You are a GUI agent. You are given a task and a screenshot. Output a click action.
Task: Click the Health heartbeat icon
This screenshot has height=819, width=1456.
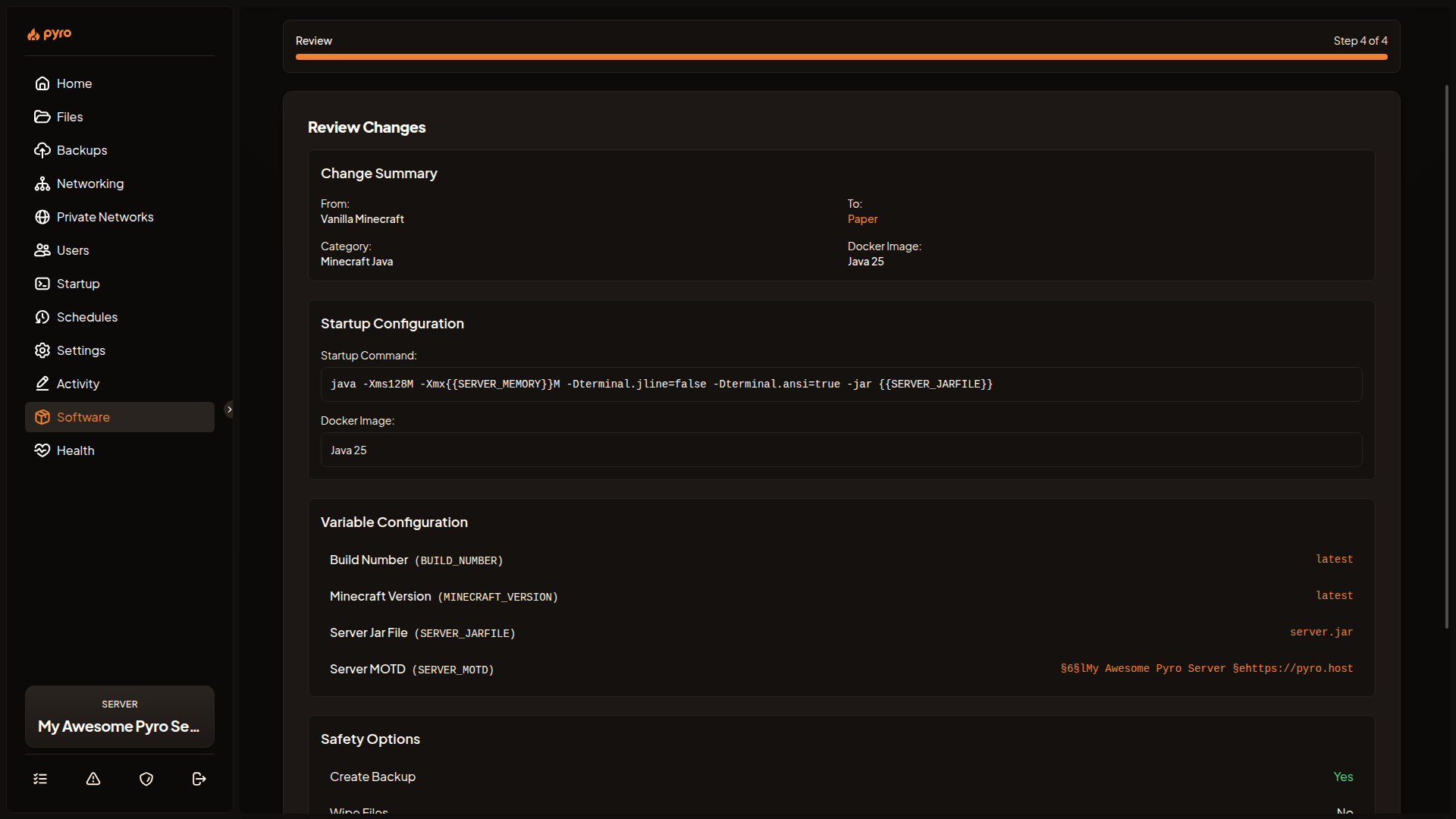pos(42,450)
